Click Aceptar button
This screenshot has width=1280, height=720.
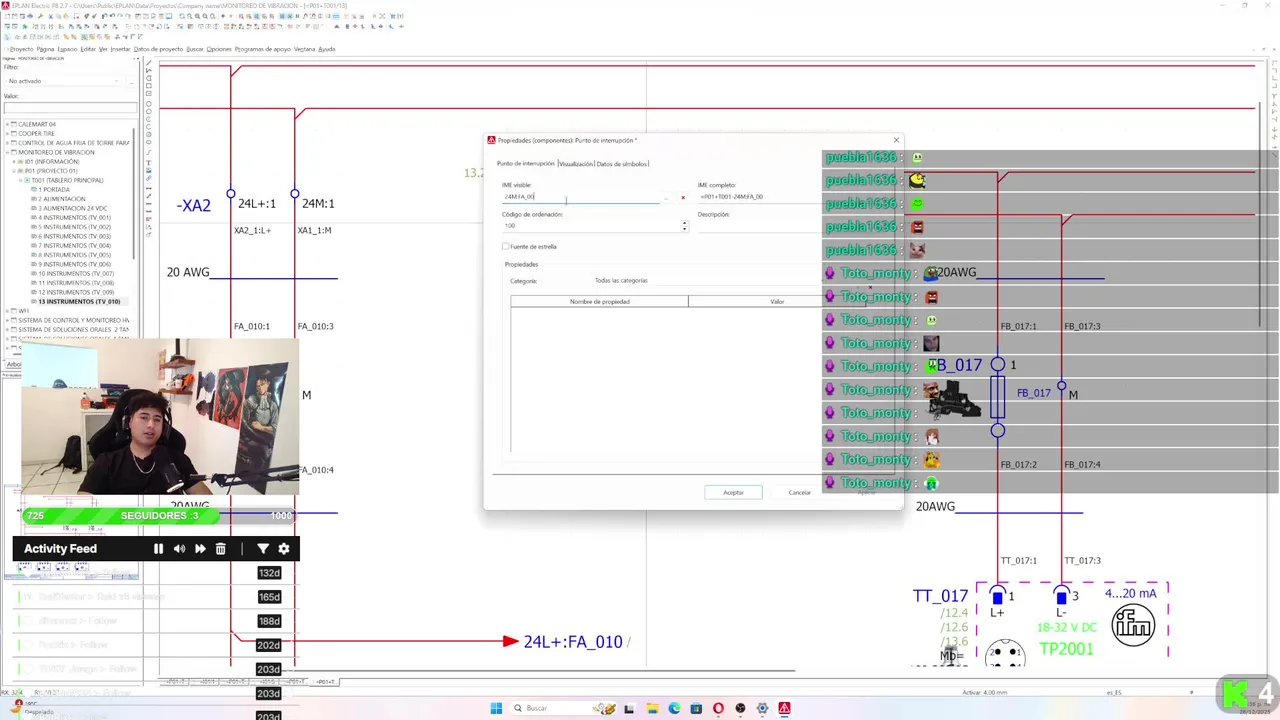(733, 492)
